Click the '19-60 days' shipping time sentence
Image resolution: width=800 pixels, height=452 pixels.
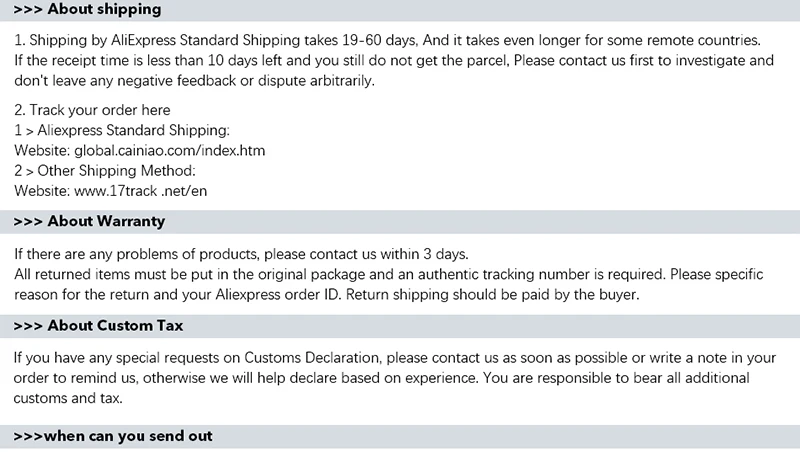click(390, 41)
